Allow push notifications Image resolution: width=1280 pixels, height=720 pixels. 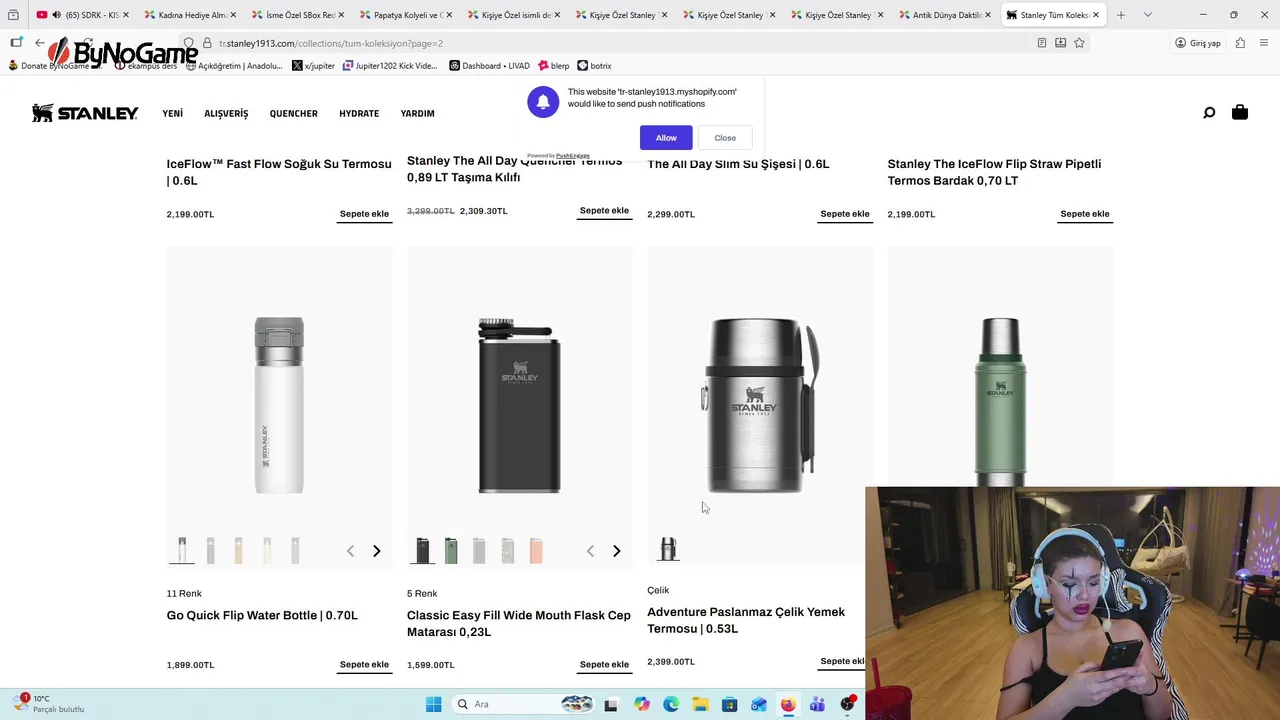(666, 138)
